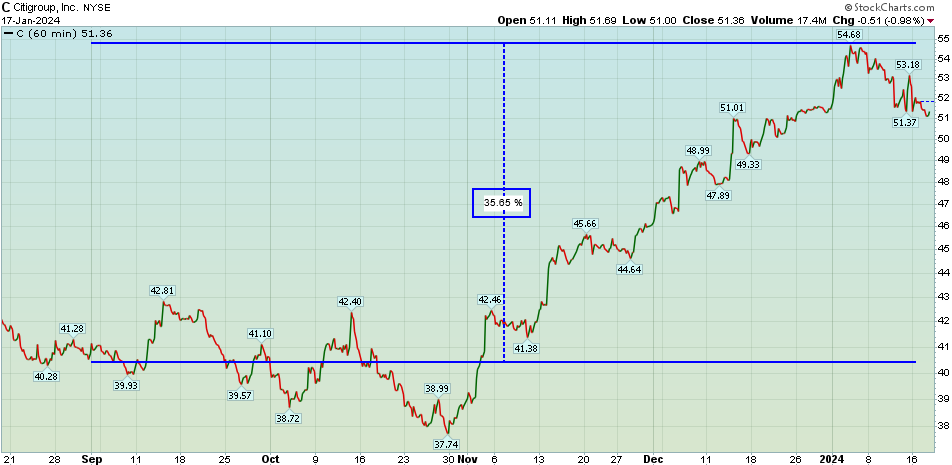Click the red down arrow beside Chg
Viewport: 952px width, 465px height.
[x=930, y=21]
